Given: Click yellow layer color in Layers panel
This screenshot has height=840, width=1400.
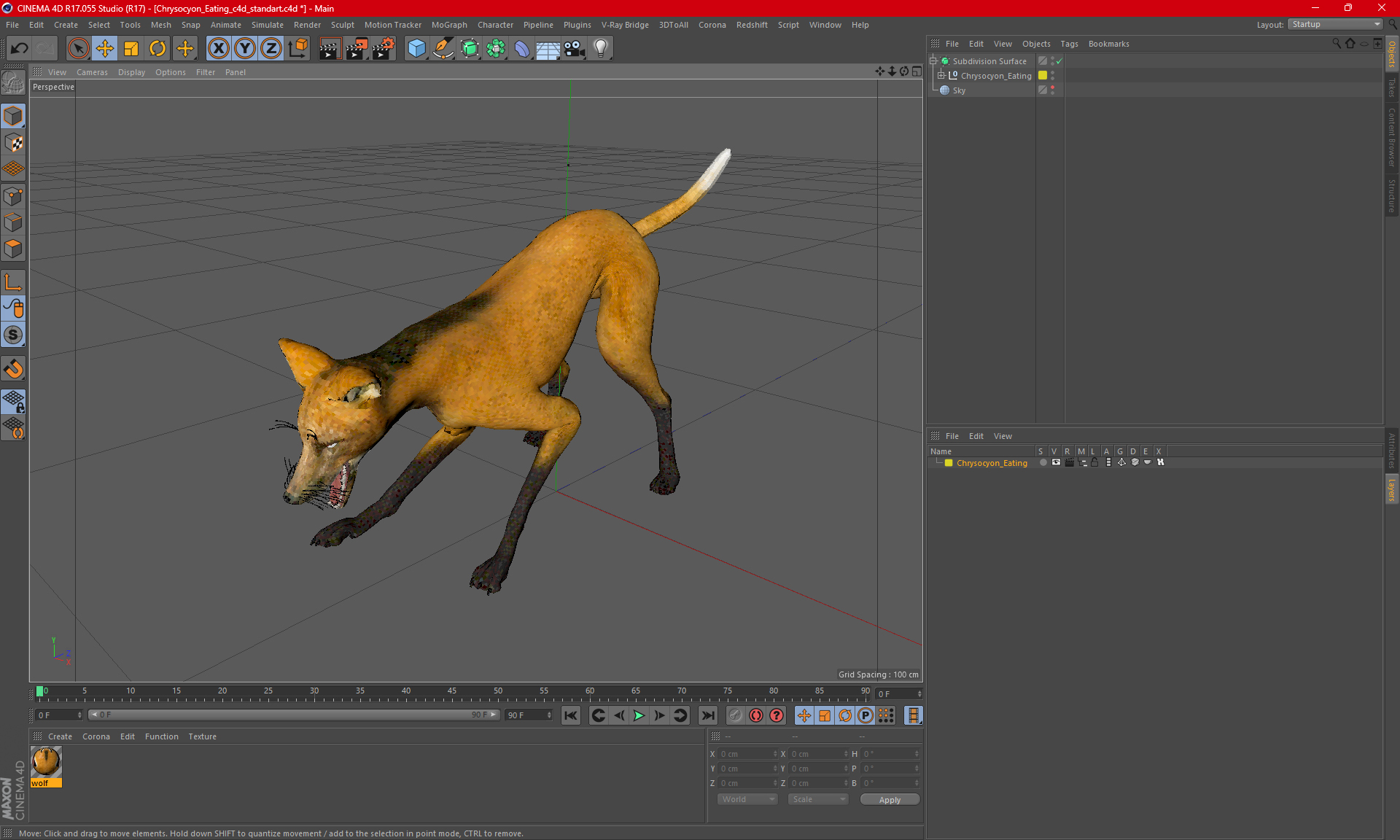Looking at the screenshot, I should [x=949, y=463].
